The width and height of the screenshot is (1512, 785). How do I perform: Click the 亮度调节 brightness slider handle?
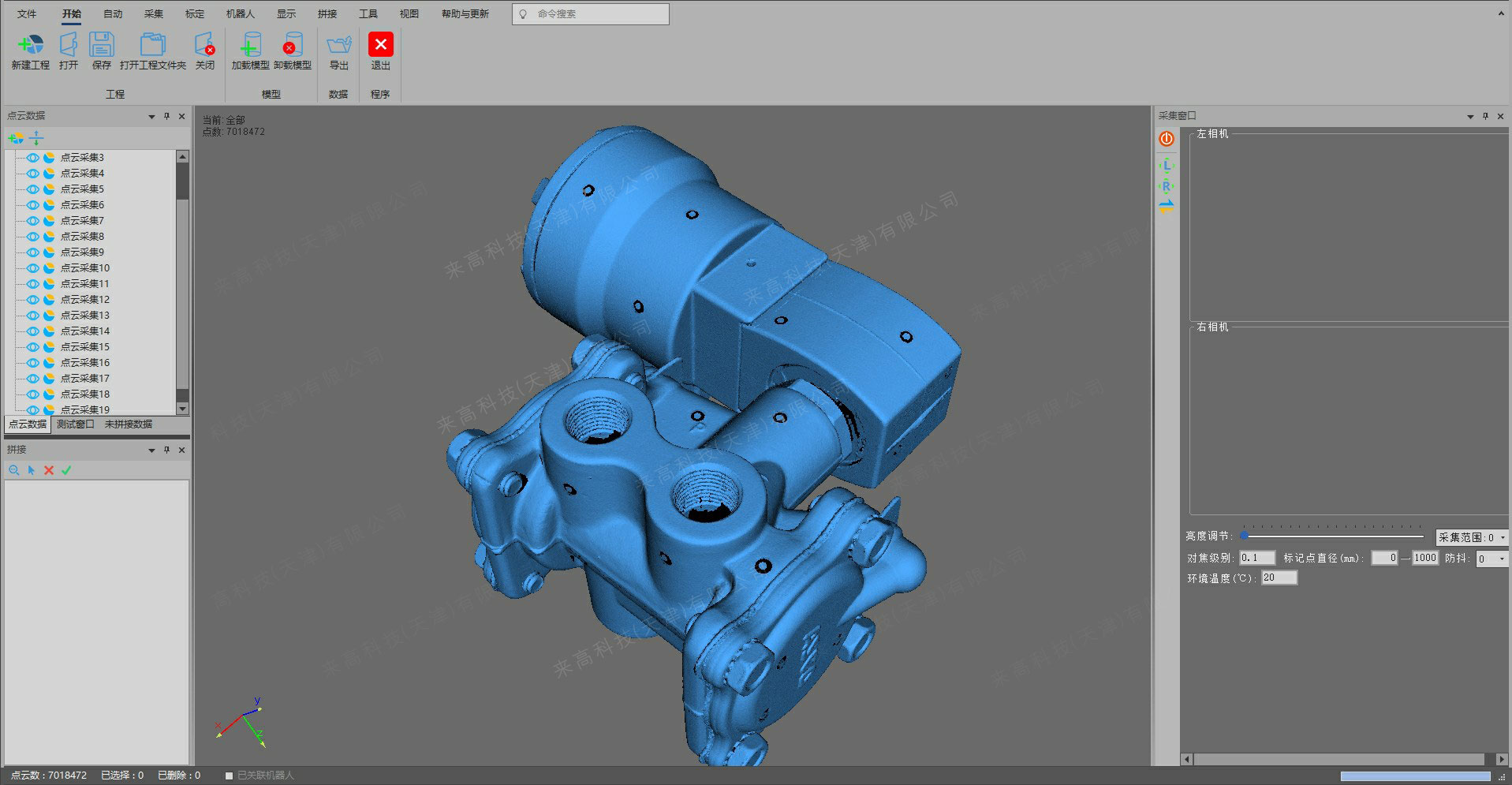[x=1245, y=536]
